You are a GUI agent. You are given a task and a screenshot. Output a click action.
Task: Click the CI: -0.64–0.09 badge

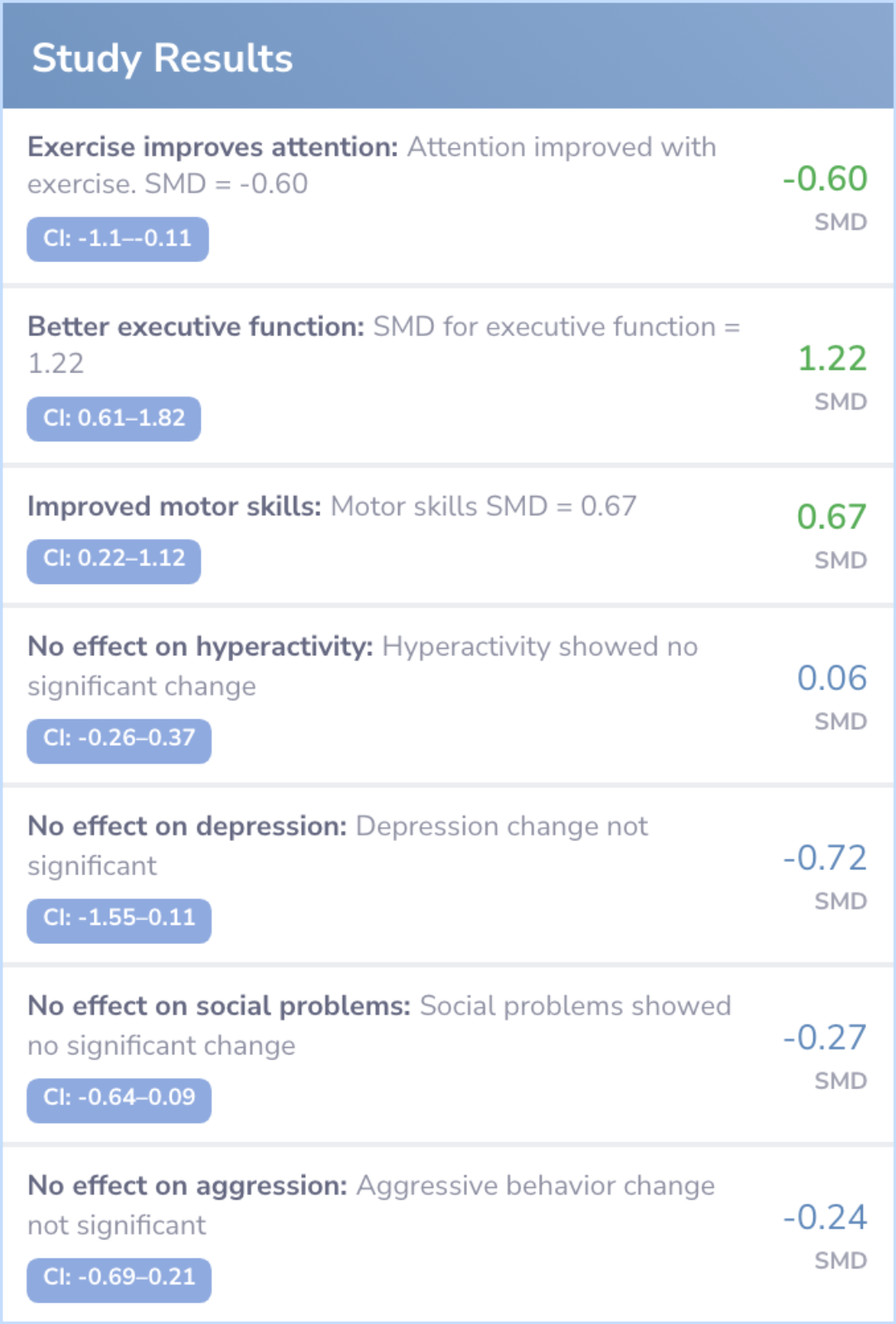tap(119, 1098)
